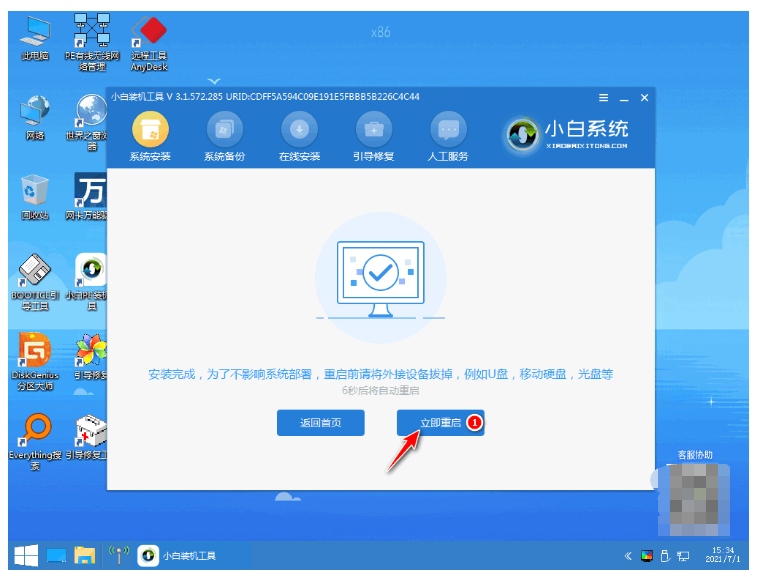Click the 小白系统 logo
Screen dimensions: 761x577
[567, 134]
